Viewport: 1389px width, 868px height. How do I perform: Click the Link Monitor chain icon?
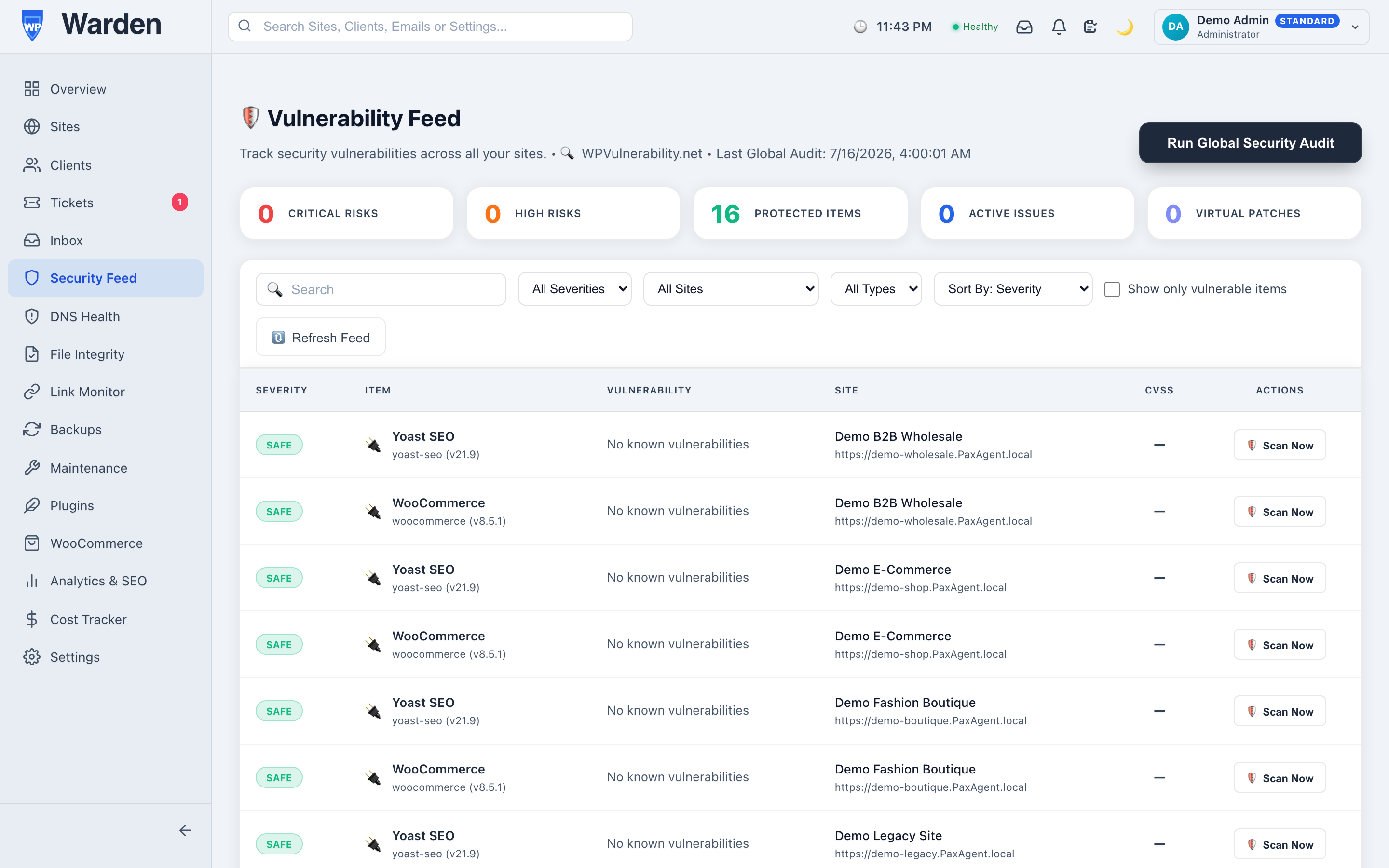point(31,392)
